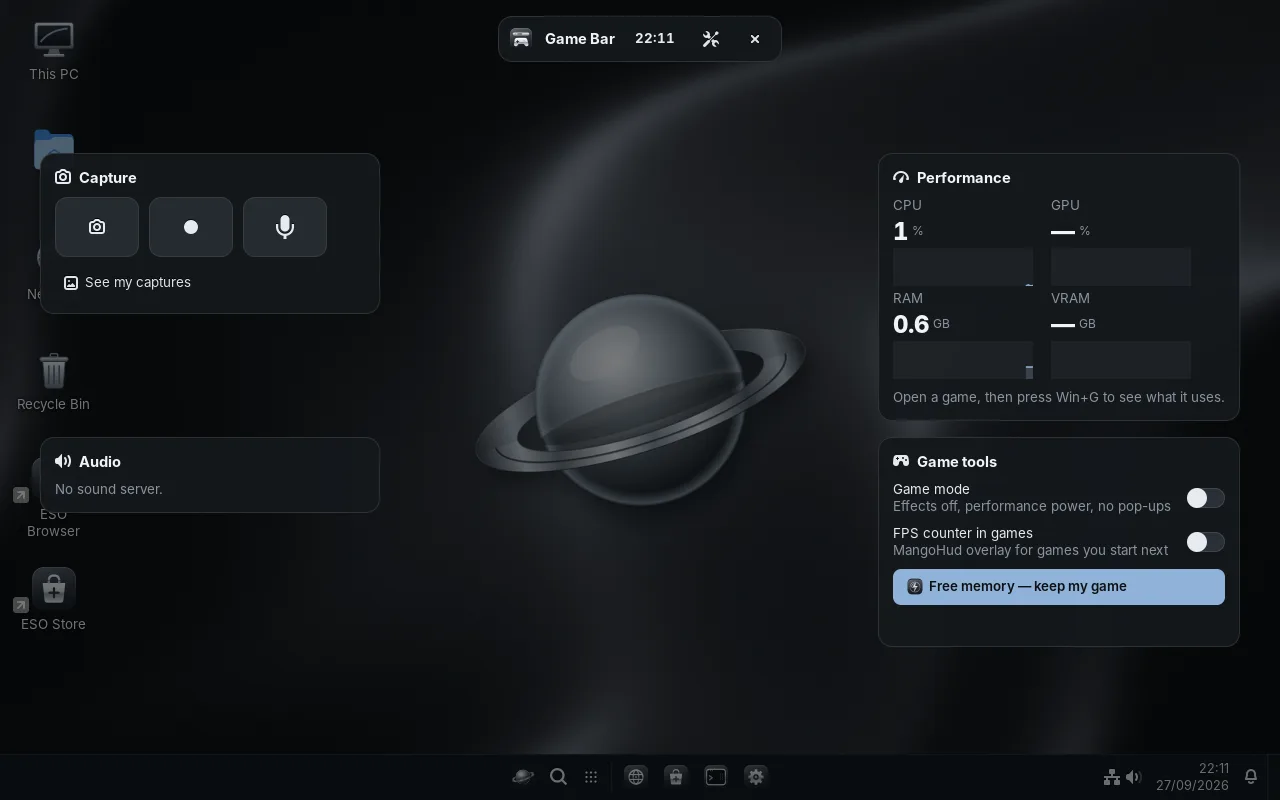Click the 'Game Bar' title text
The height and width of the screenshot is (800, 1280).
coord(580,39)
